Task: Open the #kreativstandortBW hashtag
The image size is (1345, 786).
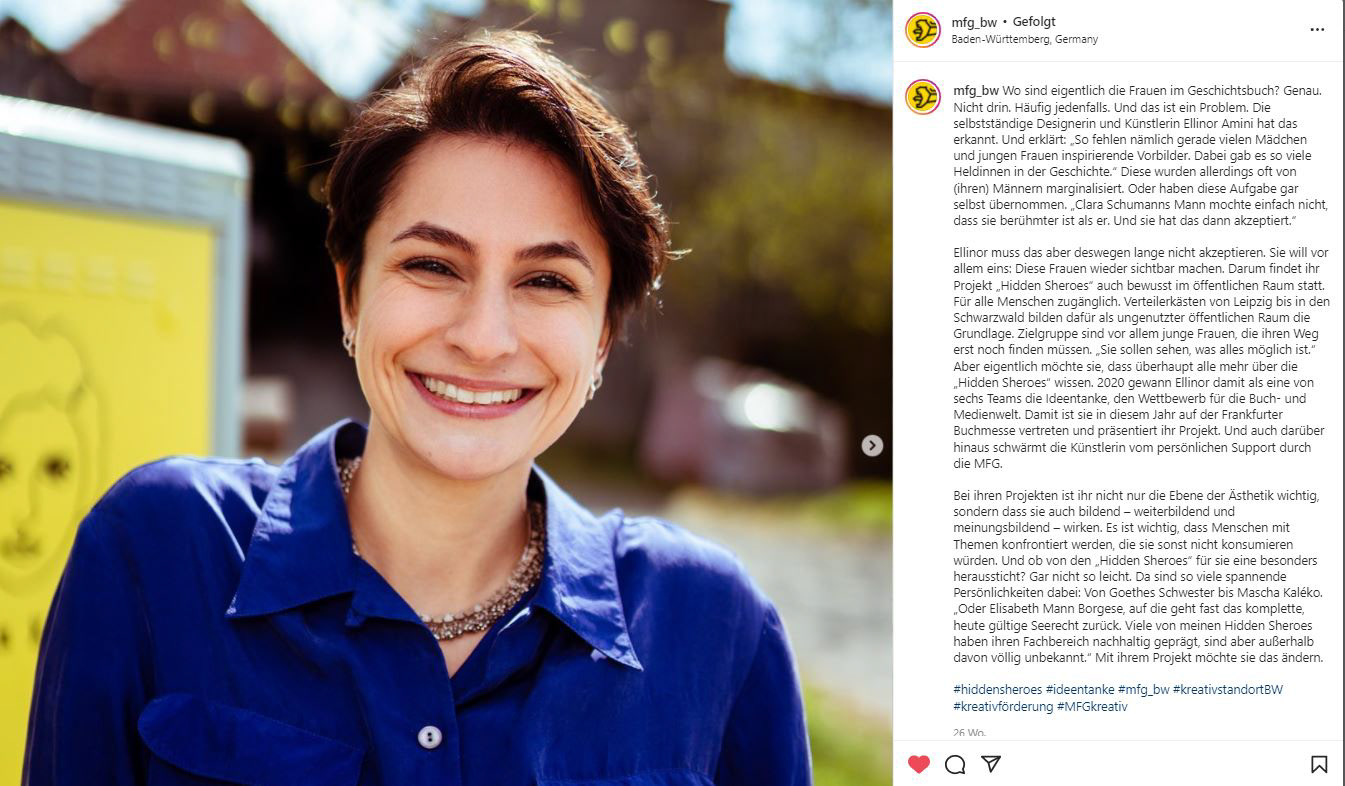Action: click(1227, 690)
